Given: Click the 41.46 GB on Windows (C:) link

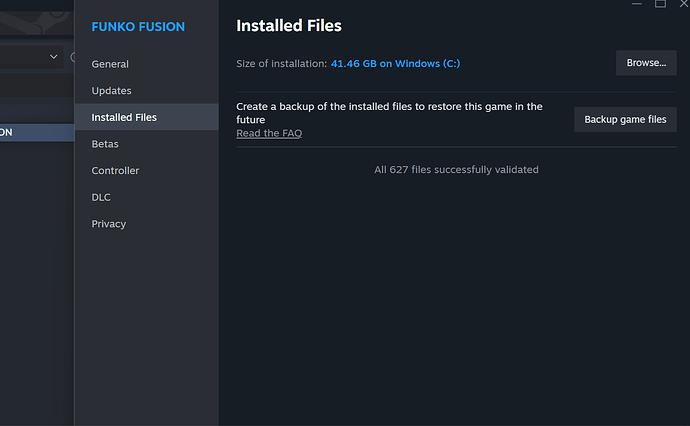Looking at the screenshot, I should point(395,64).
